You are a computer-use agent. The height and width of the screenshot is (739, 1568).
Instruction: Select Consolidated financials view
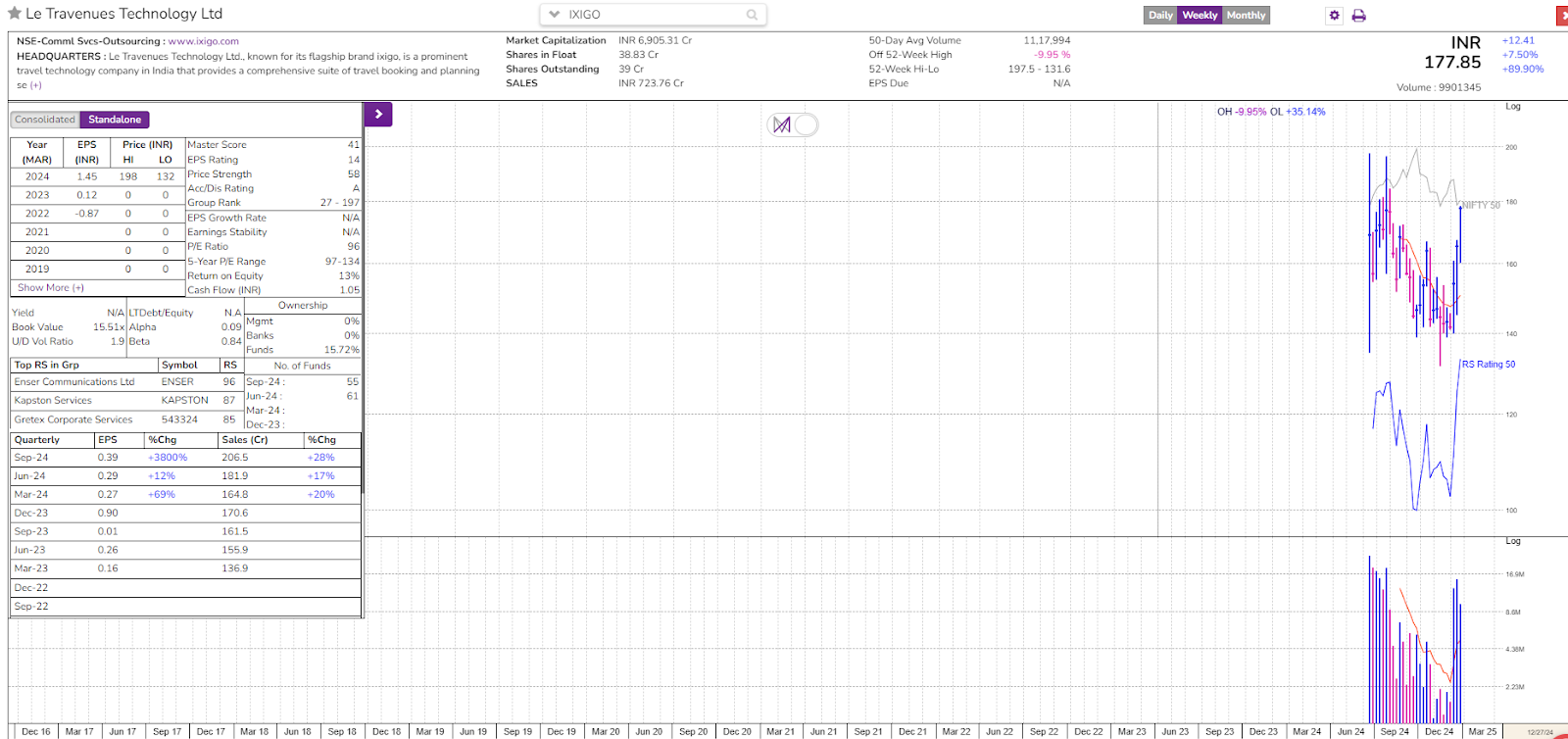(x=45, y=120)
